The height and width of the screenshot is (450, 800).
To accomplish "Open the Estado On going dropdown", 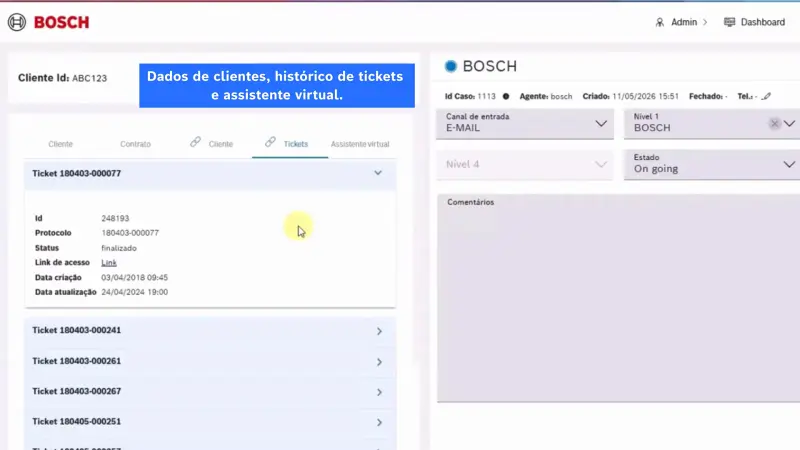I will 712,164.
